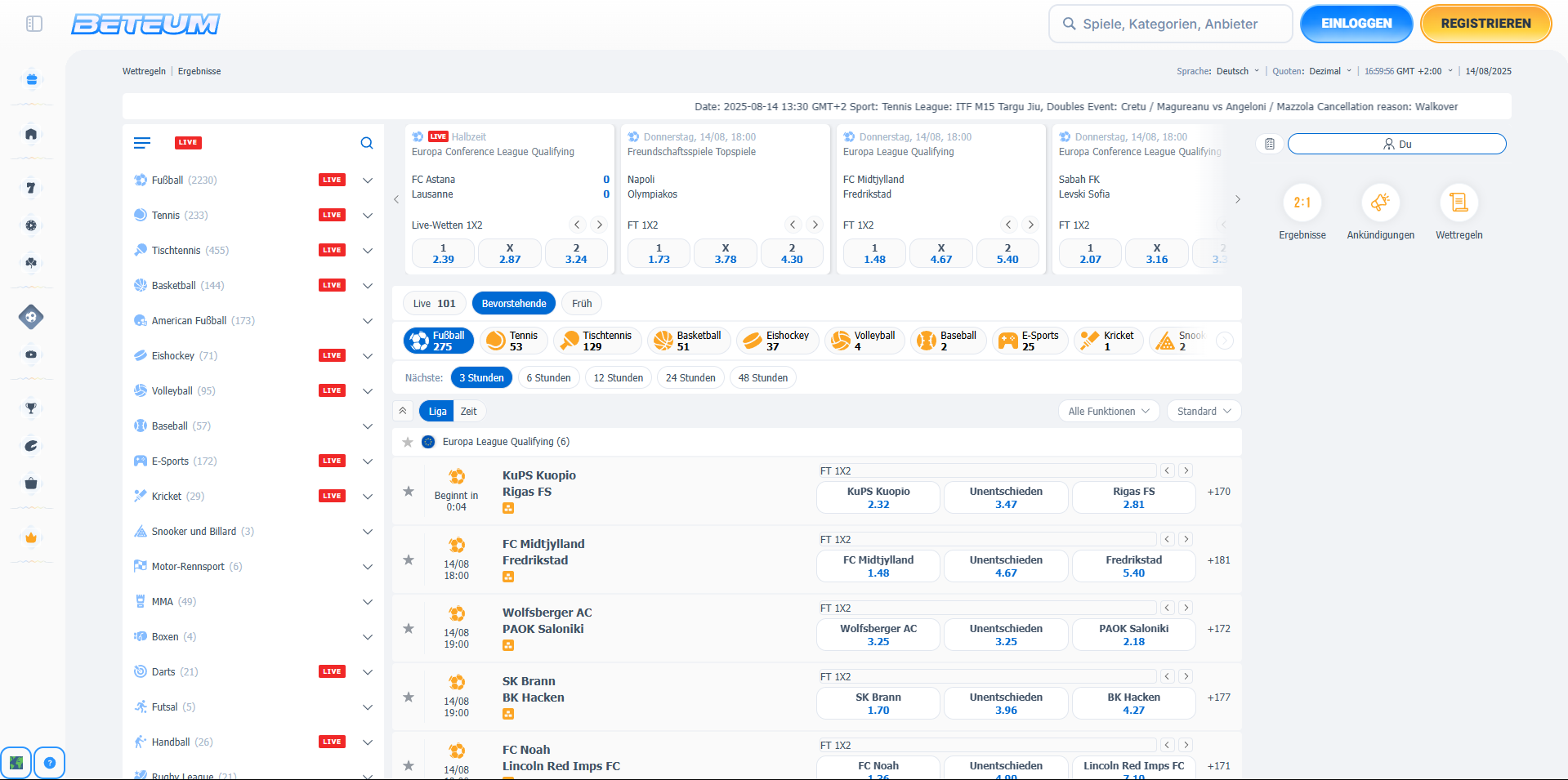Image resolution: width=1568 pixels, height=780 pixels.
Task: Open the Ergebnisse 2:1 icon
Action: [1302, 203]
